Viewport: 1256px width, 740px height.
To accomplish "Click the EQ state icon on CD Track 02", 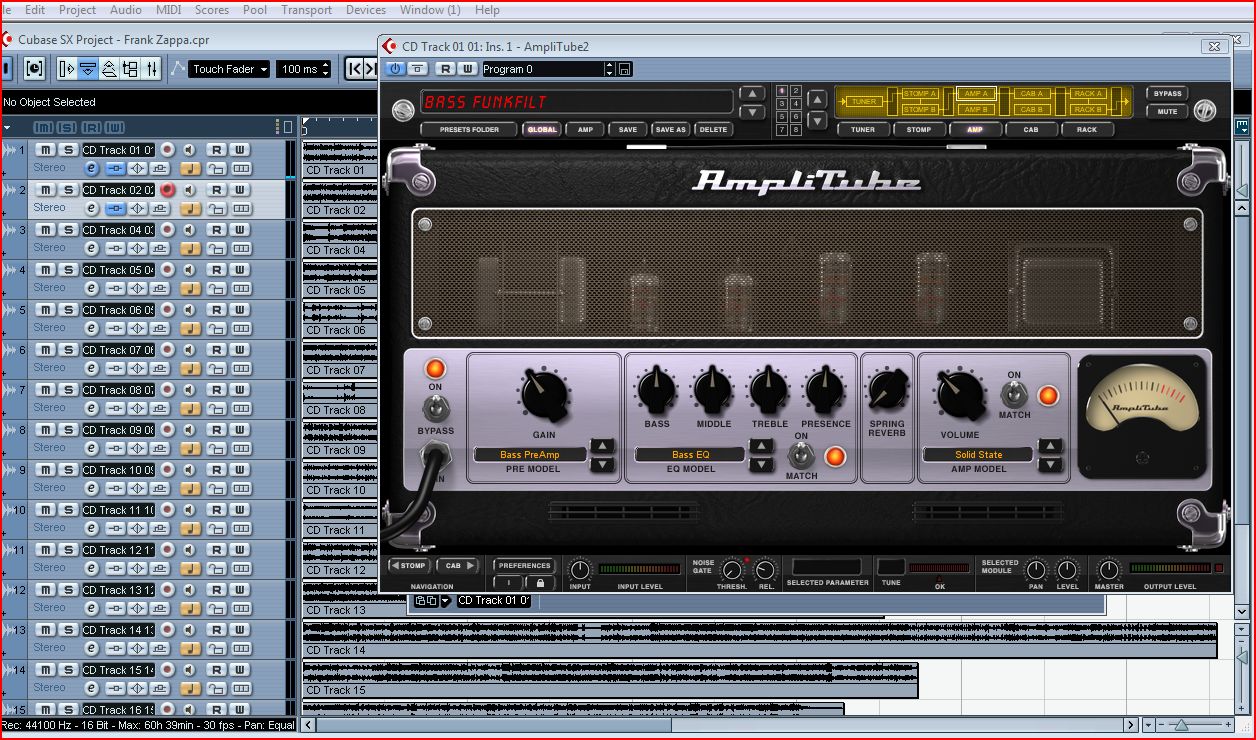I will (138, 208).
